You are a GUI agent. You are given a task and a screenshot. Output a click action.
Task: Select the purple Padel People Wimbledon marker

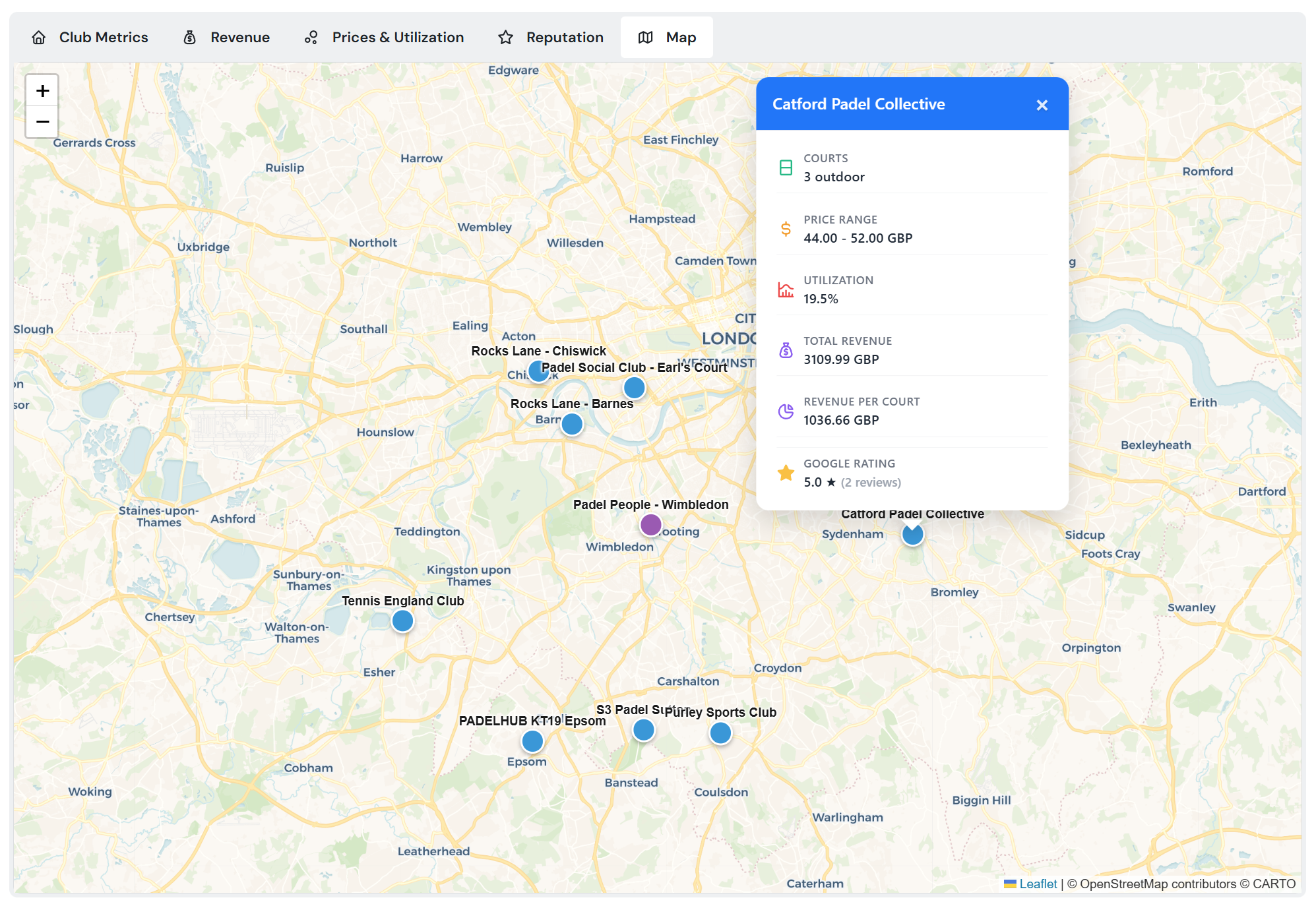650,524
